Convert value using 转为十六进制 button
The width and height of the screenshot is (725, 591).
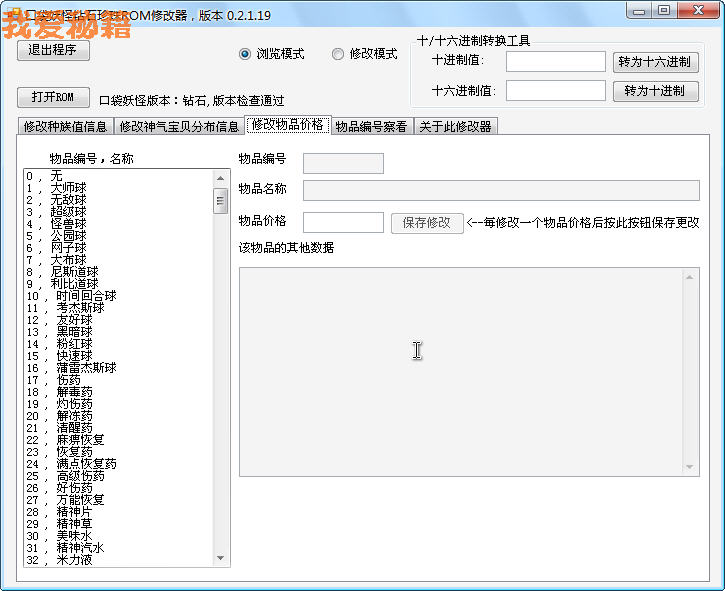coord(655,62)
